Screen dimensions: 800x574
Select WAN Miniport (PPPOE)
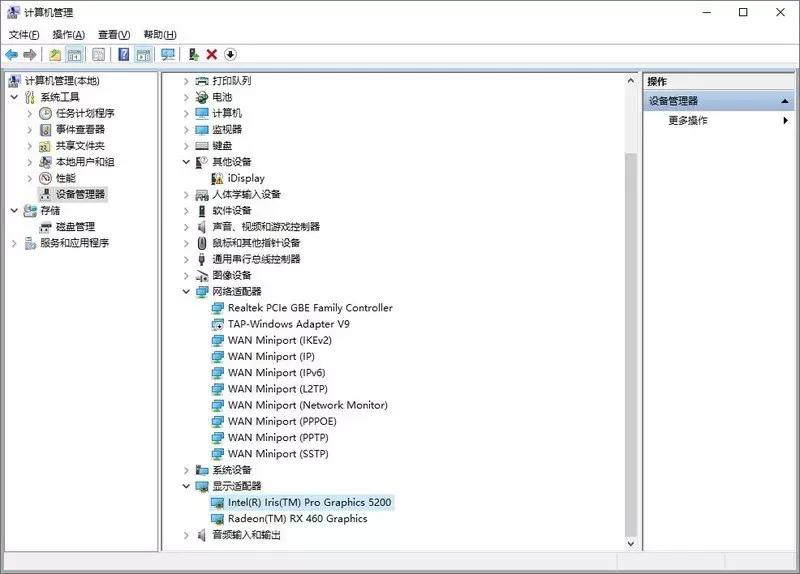click(x=282, y=421)
